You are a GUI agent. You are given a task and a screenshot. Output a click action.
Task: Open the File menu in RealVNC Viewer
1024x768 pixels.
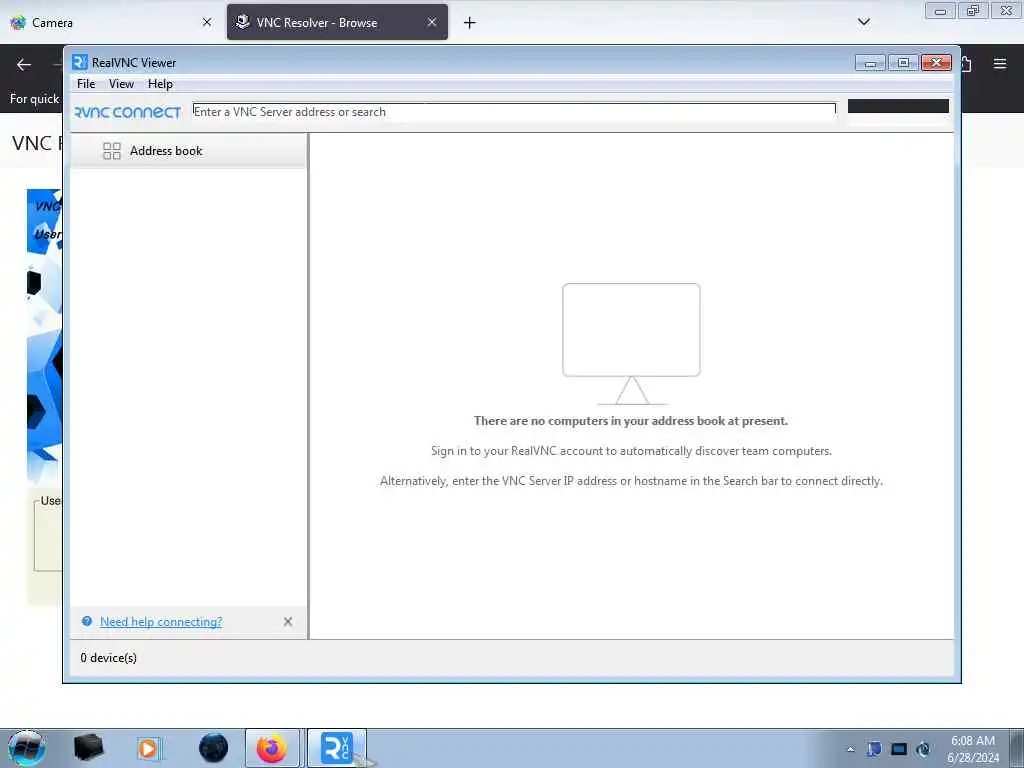pos(86,84)
